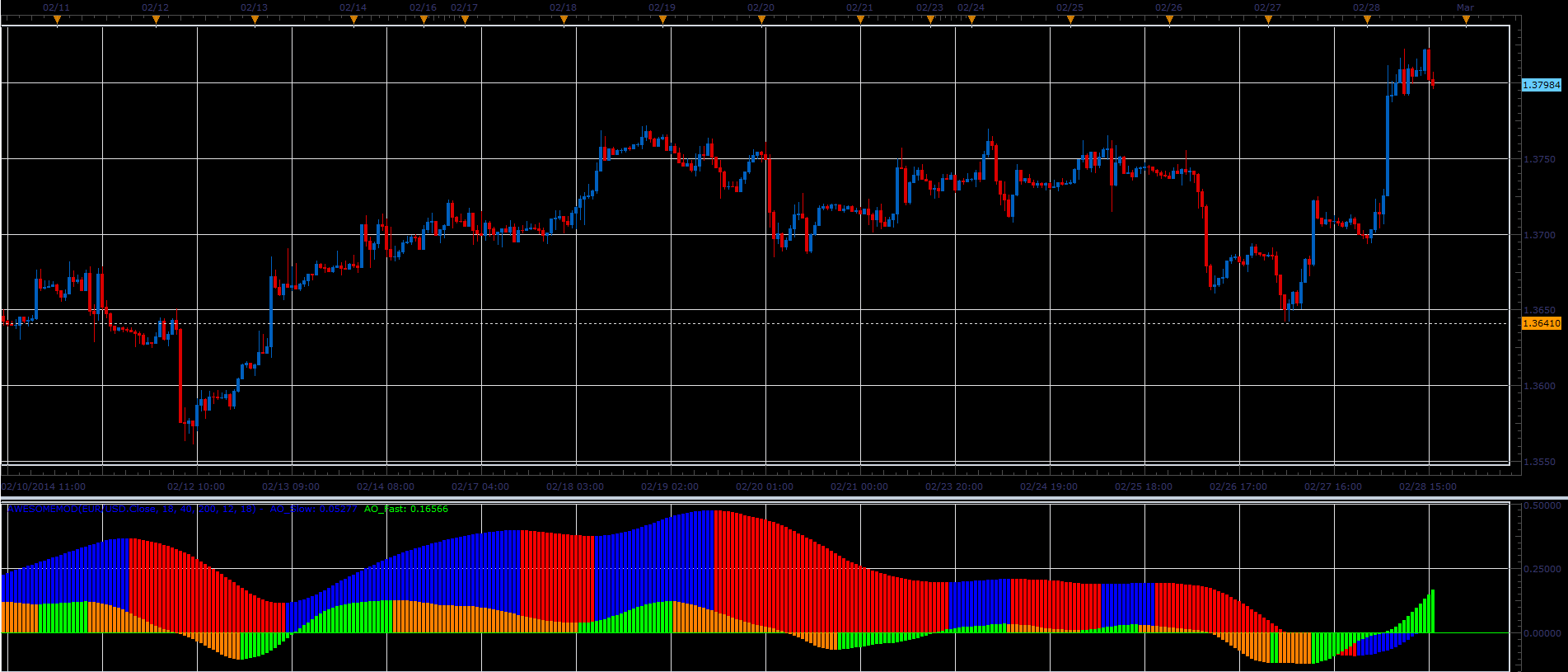1568x672 pixels.
Task: Click the 02/10/2014 11:00 time label
Action: pos(43,486)
